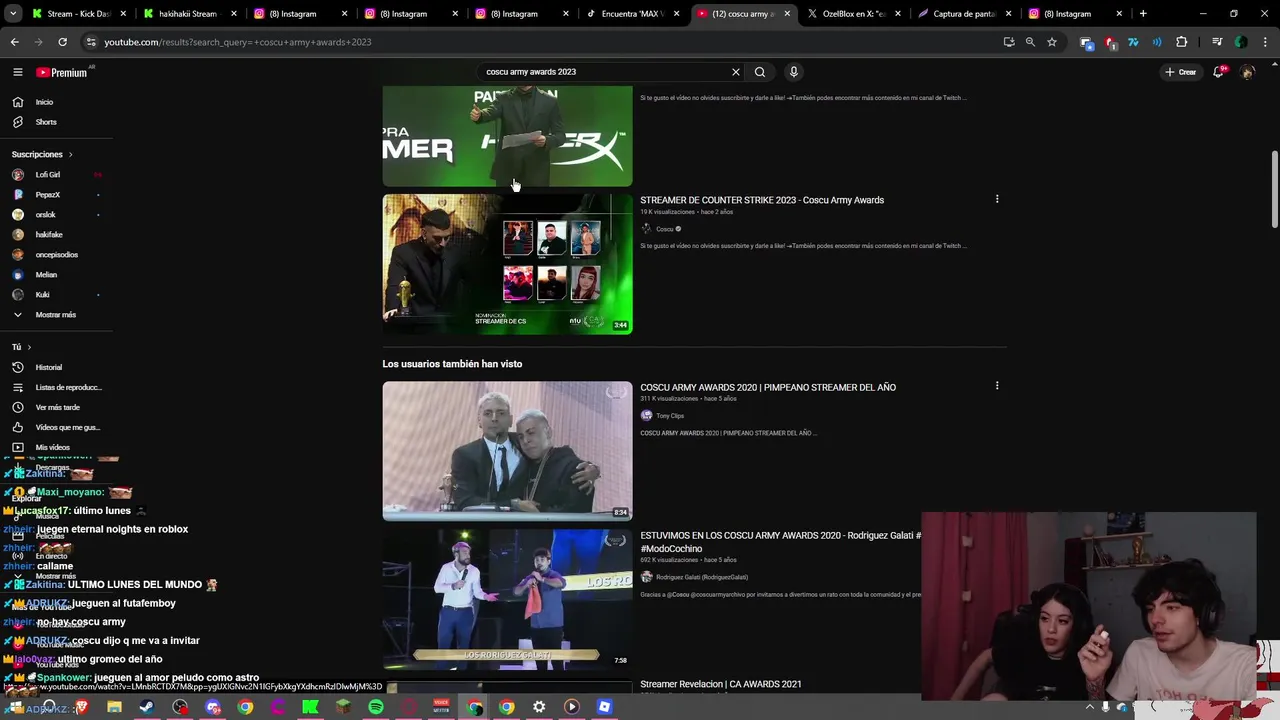The width and height of the screenshot is (1280, 720).
Task: Expand the Suscripciones section
Action: coord(42,154)
